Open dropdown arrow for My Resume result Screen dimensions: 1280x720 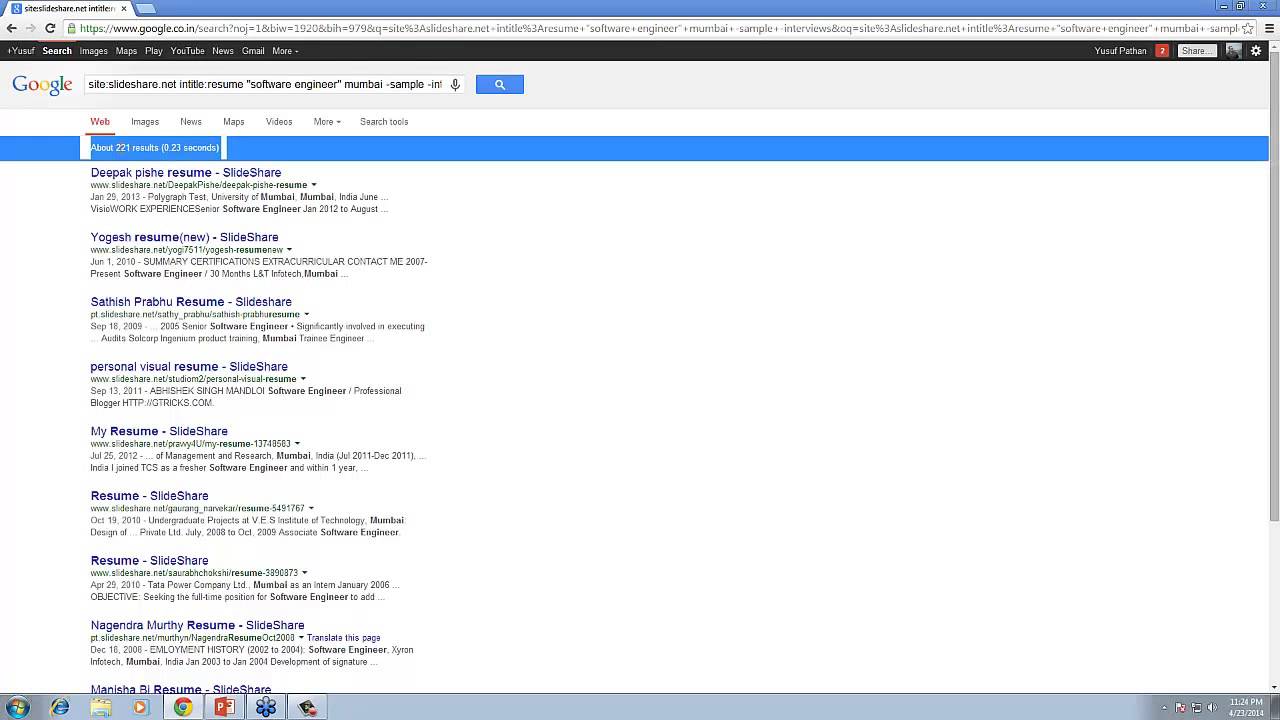[x=297, y=444]
